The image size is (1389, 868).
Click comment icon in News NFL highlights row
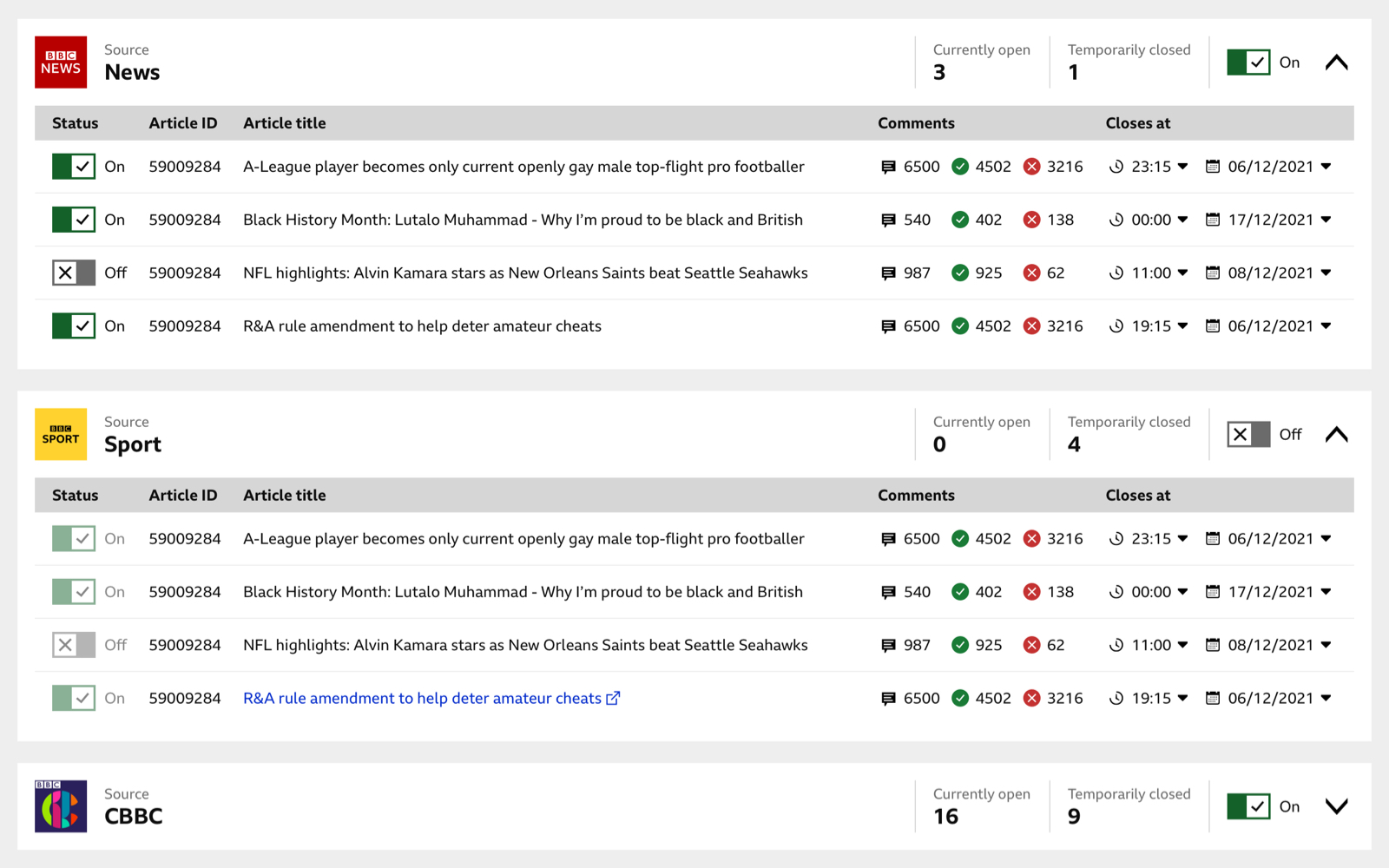(888, 273)
